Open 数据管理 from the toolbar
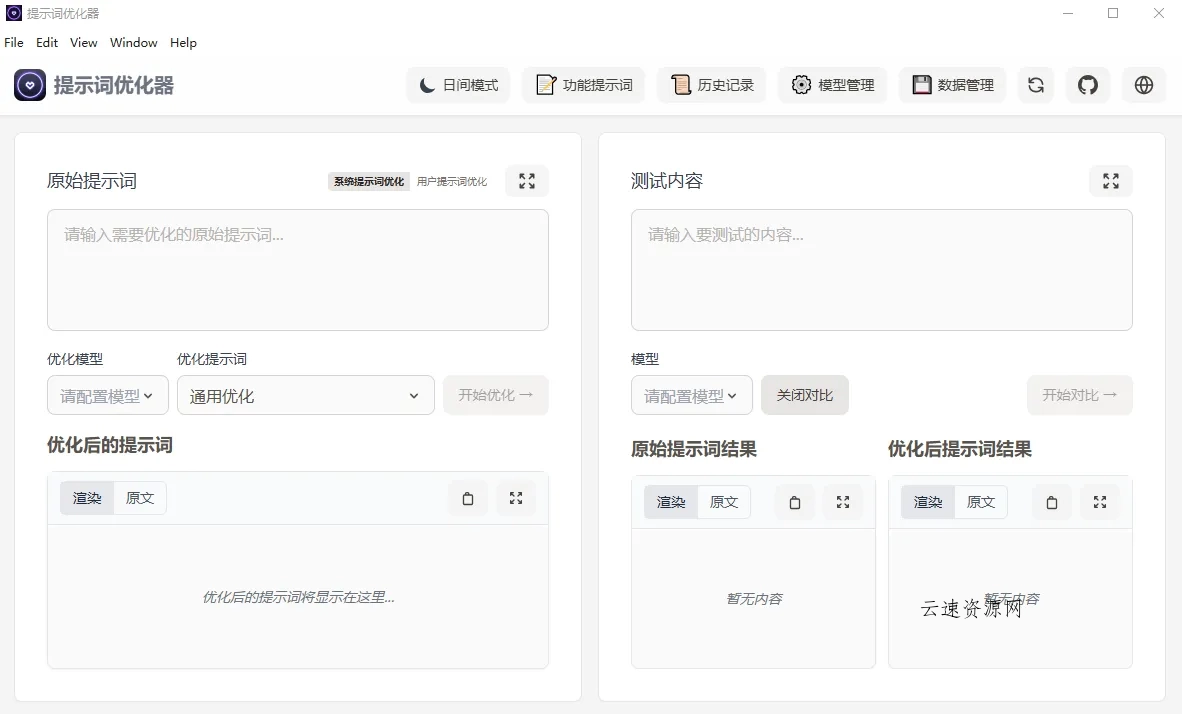This screenshot has width=1182, height=714. 952,85
